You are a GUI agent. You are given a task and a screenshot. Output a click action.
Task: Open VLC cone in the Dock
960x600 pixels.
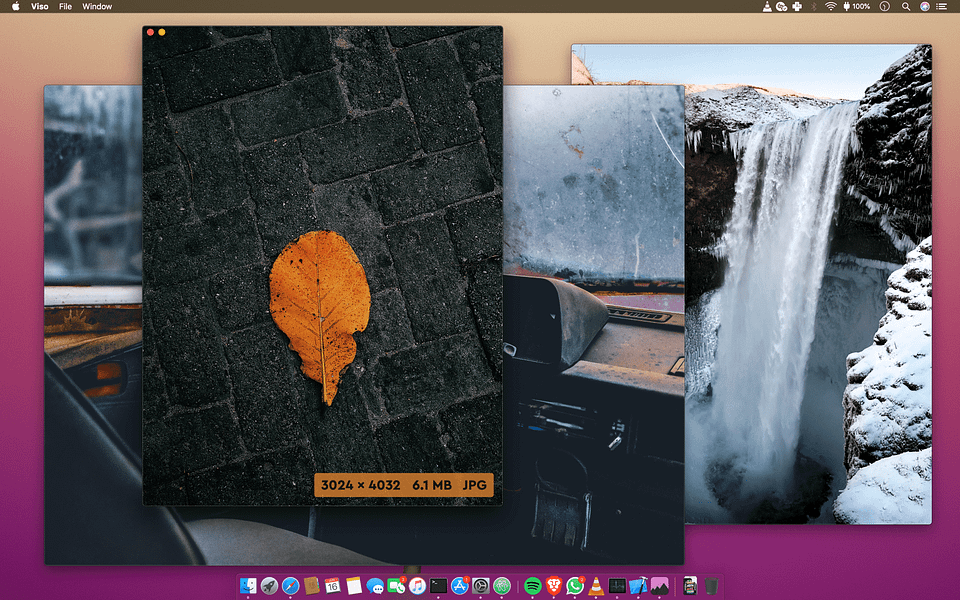596,586
